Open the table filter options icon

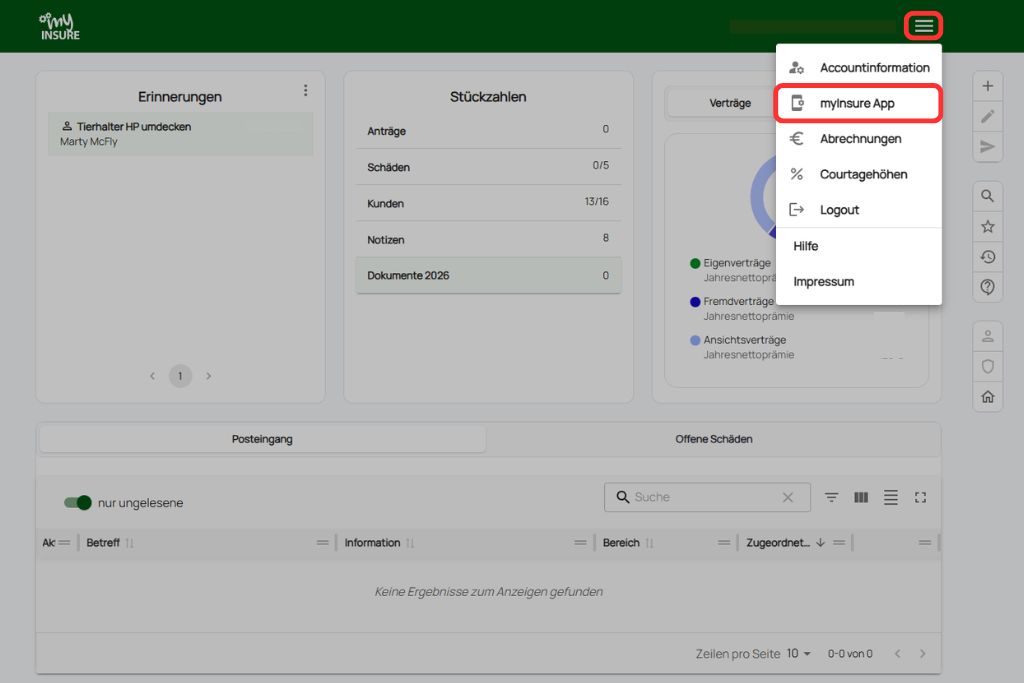(831, 497)
